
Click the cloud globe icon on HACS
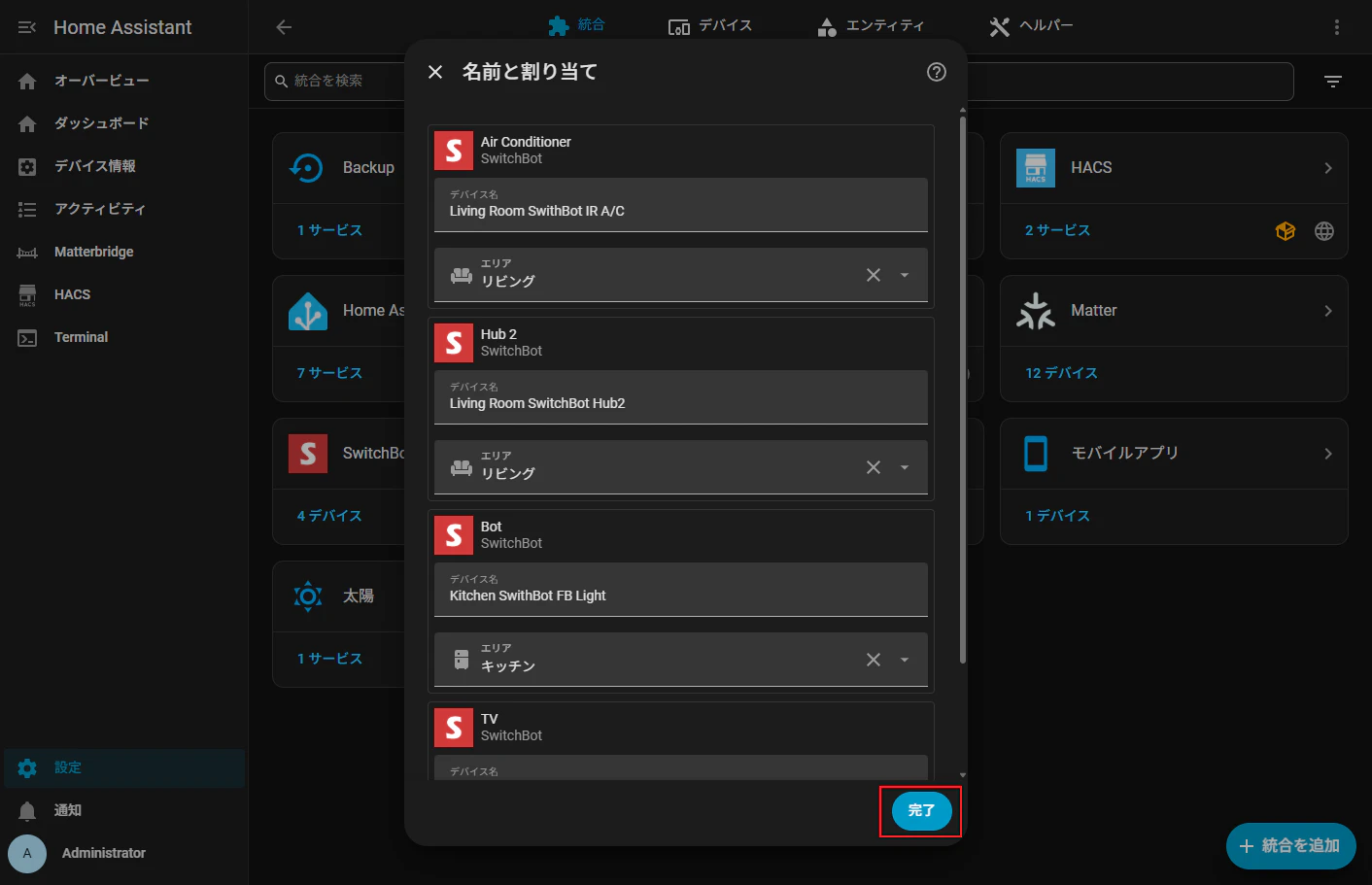1324,231
